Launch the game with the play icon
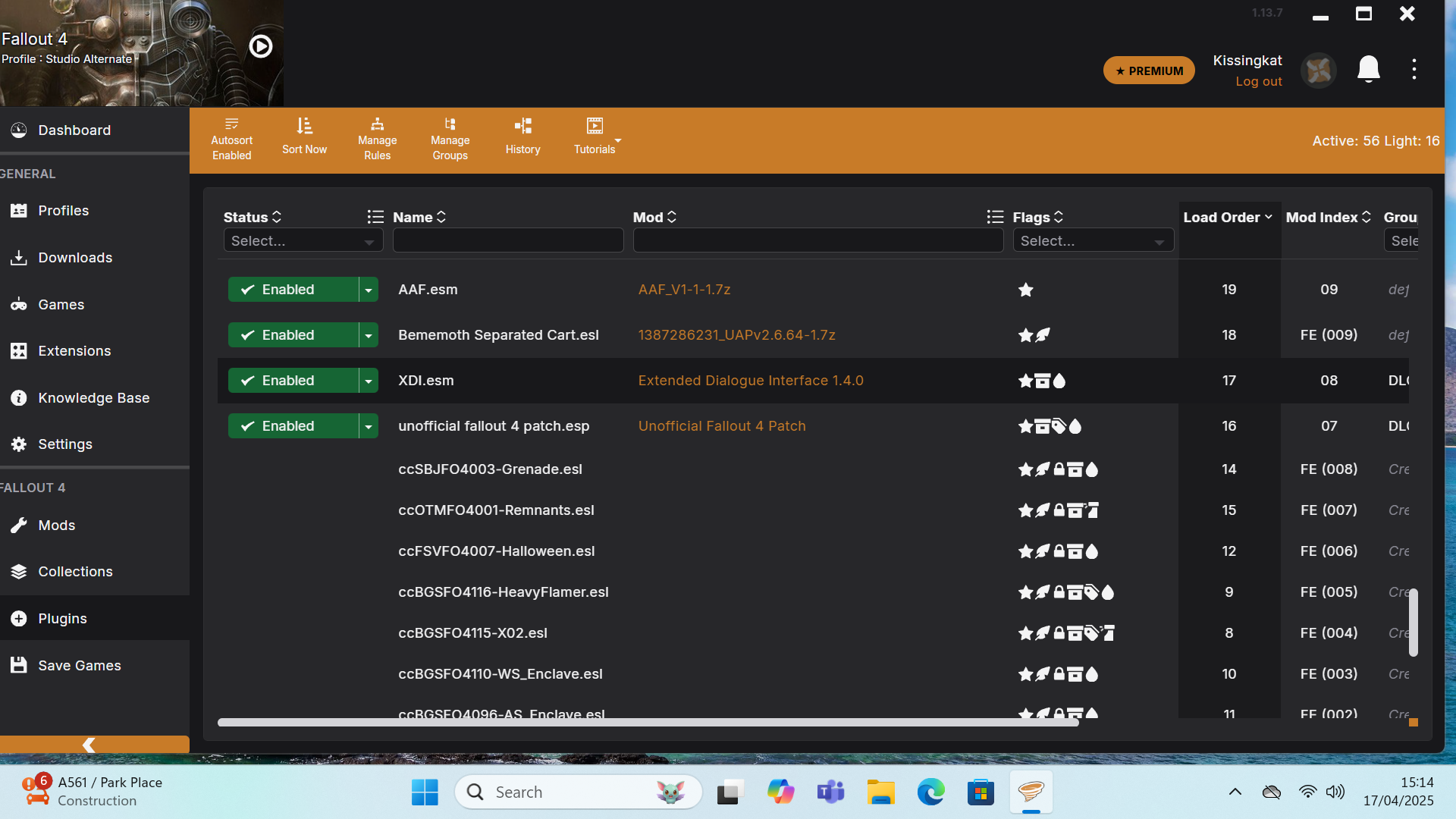Viewport: 1456px width, 819px height. [260, 47]
